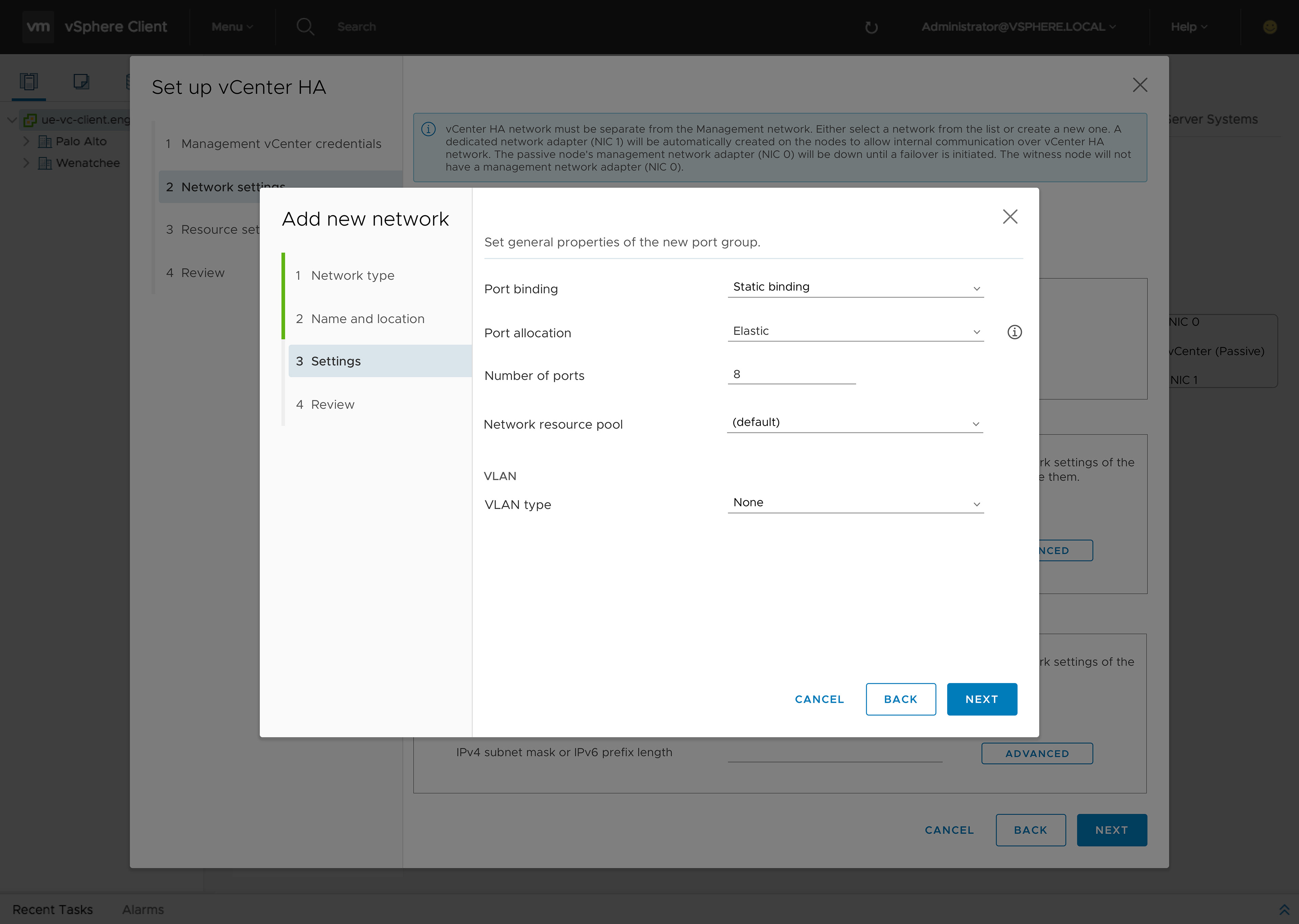Click the VMware vm logo
The height and width of the screenshot is (924, 1299).
click(38, 27)
